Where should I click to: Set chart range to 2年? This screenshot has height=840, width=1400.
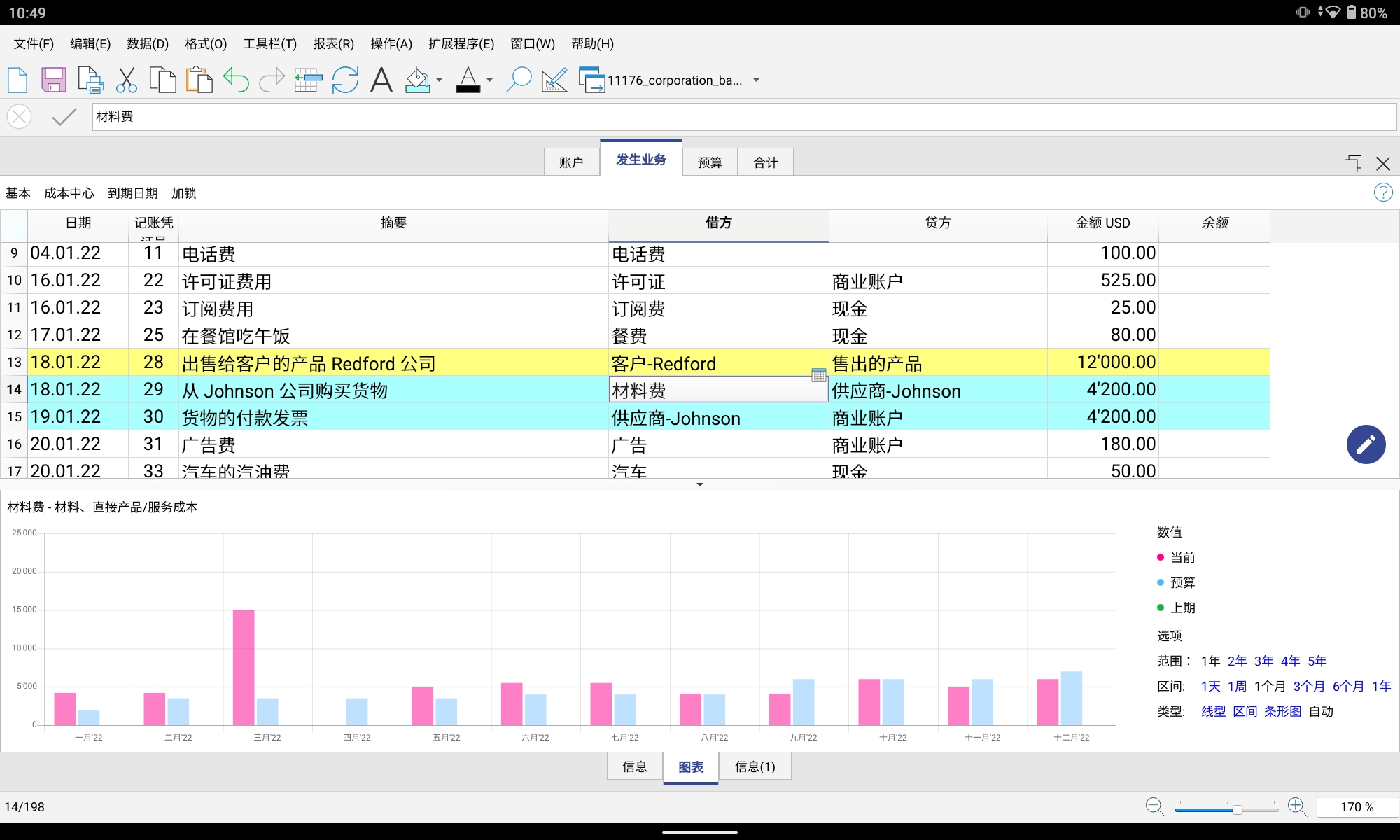(x=1237, y=661)
